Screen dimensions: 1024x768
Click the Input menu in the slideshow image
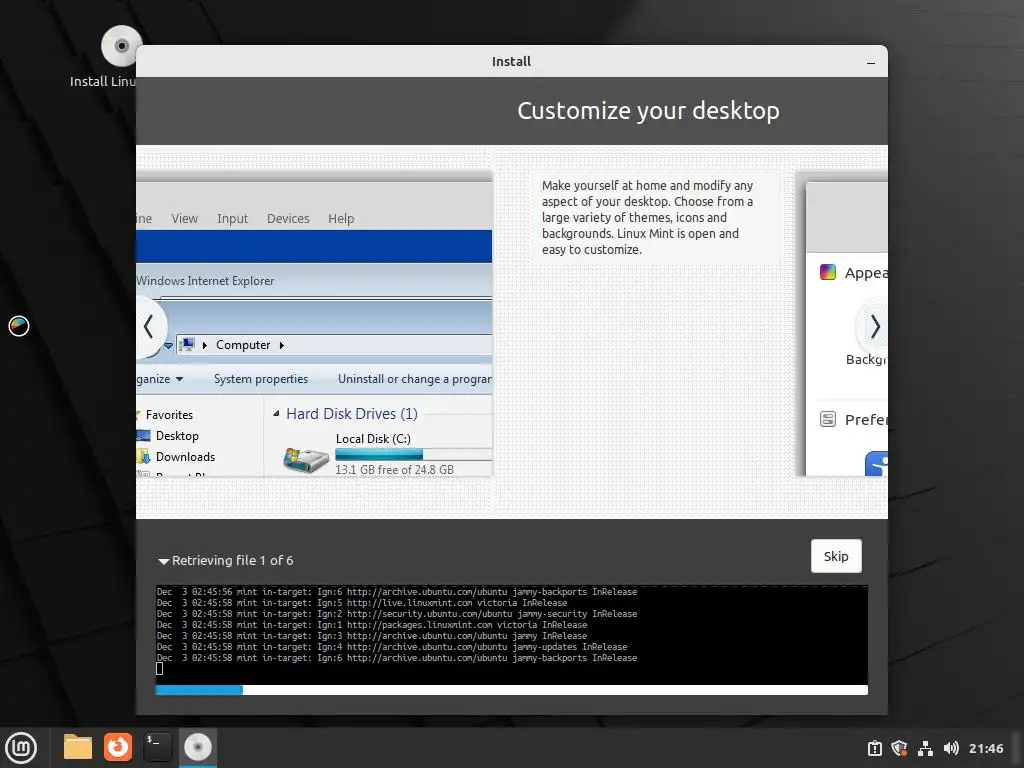tap(232, 219)
